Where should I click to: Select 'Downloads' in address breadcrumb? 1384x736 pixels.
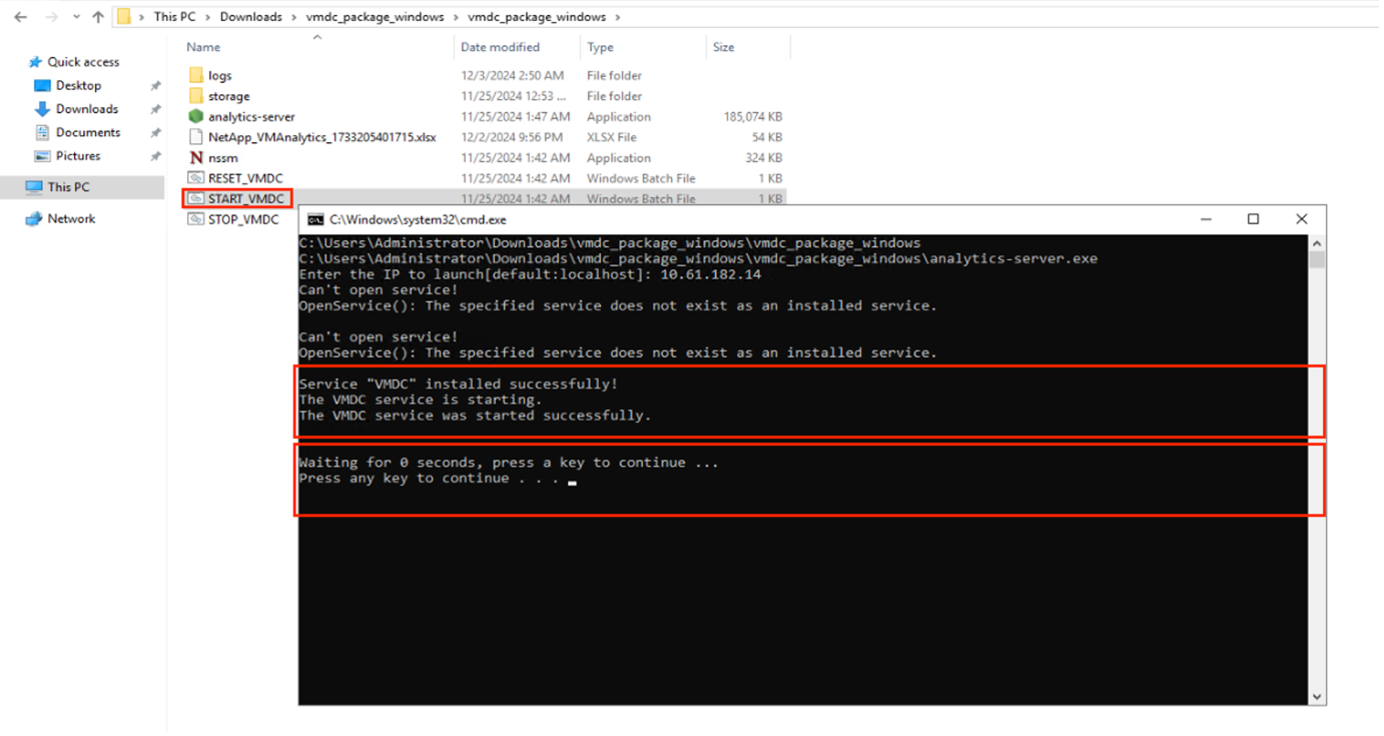click(251, 17)
